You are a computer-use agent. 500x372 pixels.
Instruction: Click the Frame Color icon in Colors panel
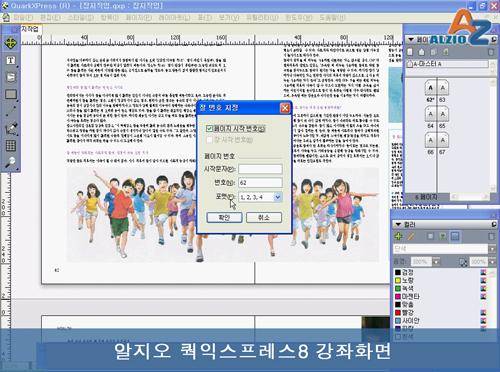pyautogui.click(x=431, y=236)
